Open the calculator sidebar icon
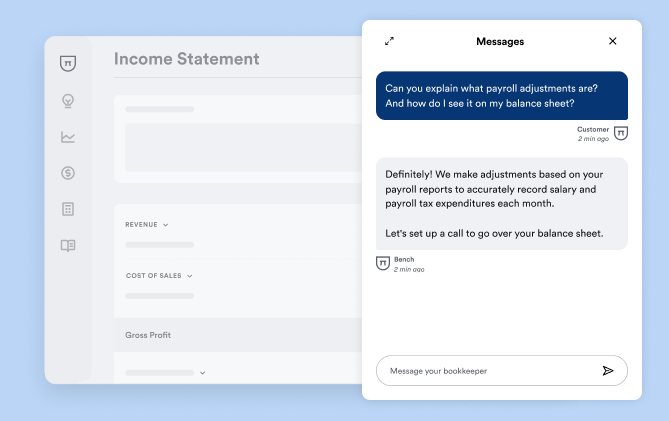Screen dimensions: 669x421 (x=68, y=209)
